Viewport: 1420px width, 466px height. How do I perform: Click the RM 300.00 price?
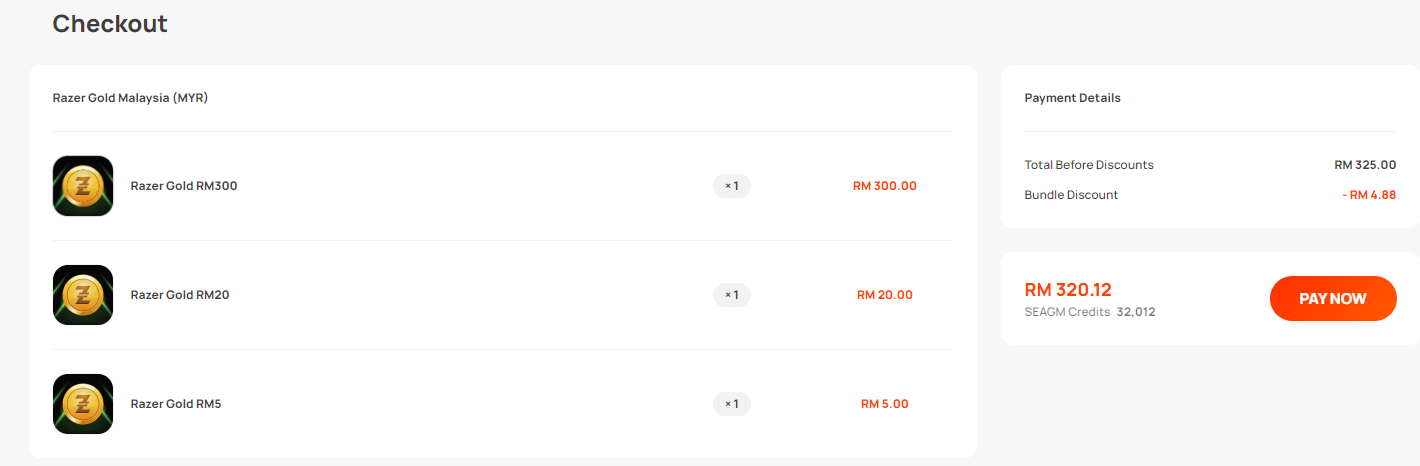click(885, 186)
